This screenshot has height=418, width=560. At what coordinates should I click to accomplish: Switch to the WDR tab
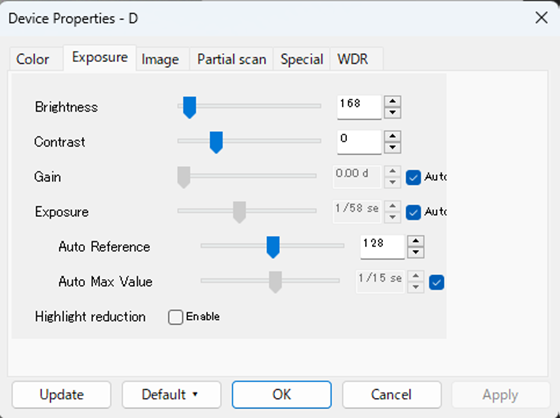tap(352, 59)
